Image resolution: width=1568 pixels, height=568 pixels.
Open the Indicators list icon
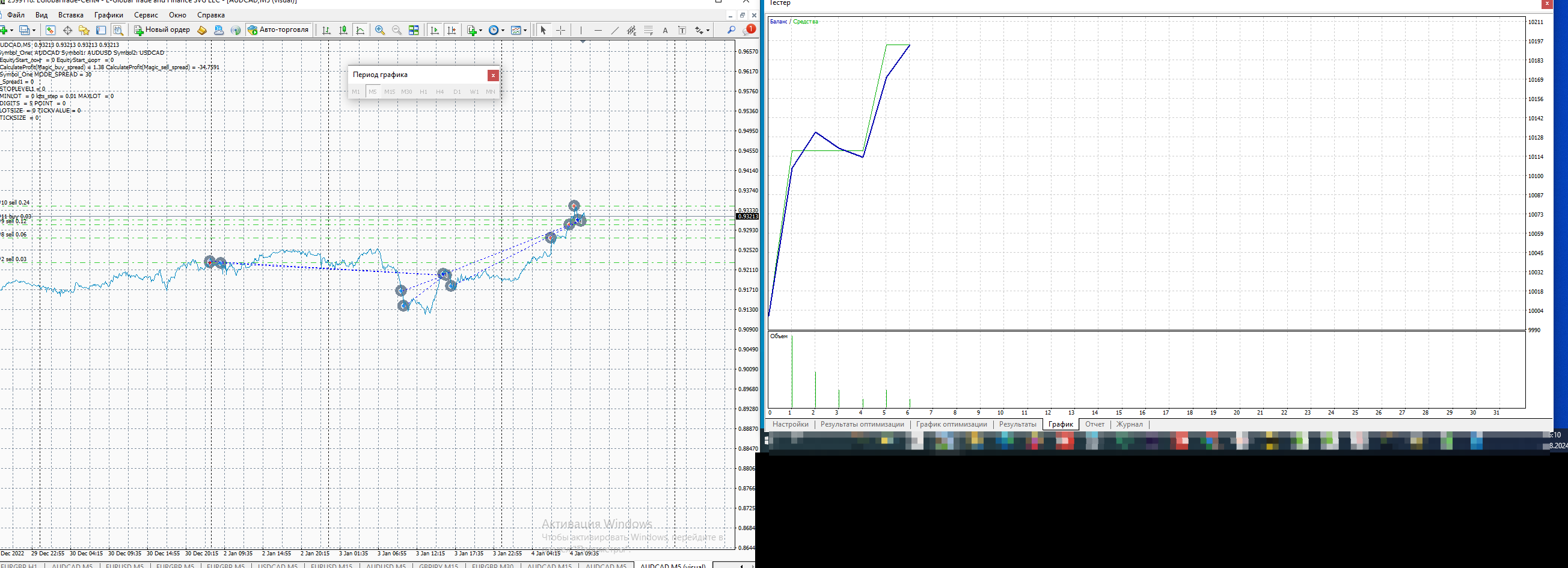[x=472, y=30]
